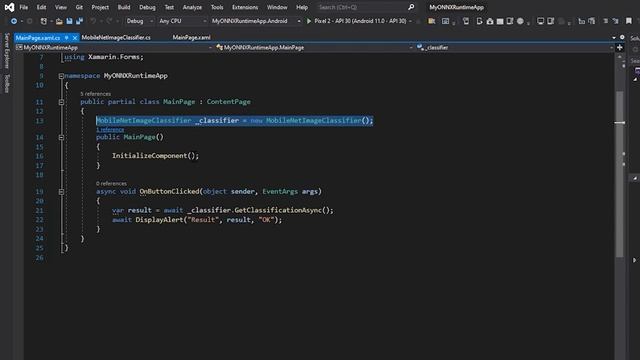The width and height of the screenshot is (640, 360).
Task: Click the Save file icon
Action: [x=69, y=21]
